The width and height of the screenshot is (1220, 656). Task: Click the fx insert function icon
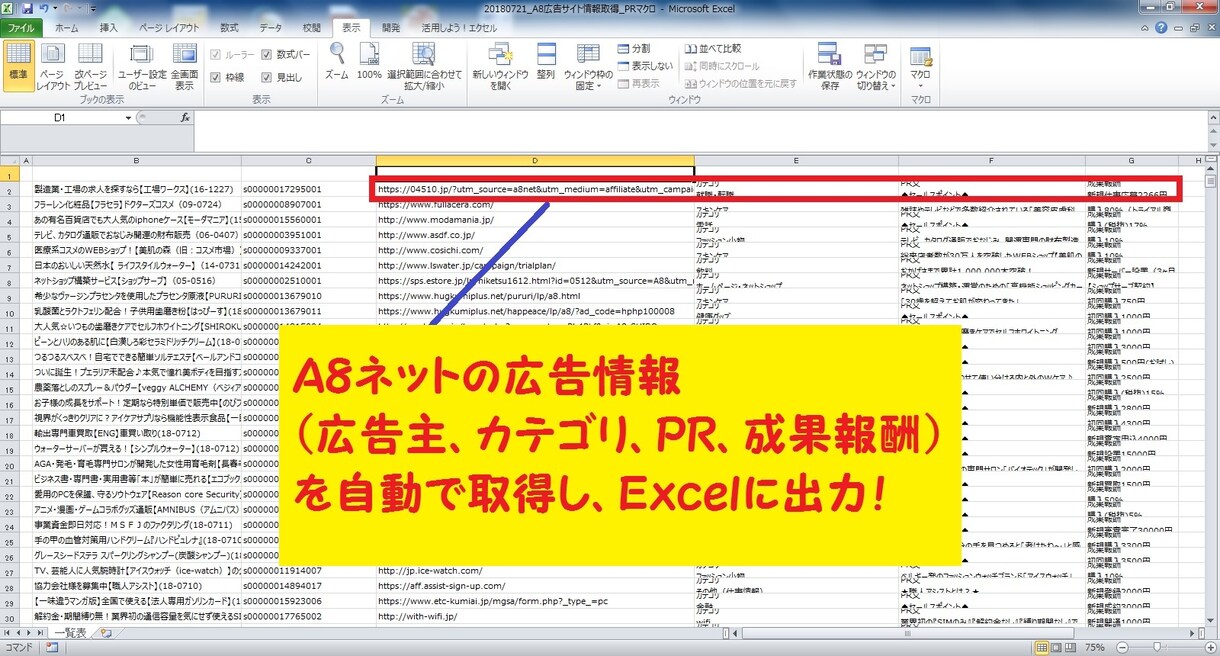(185, 117)
